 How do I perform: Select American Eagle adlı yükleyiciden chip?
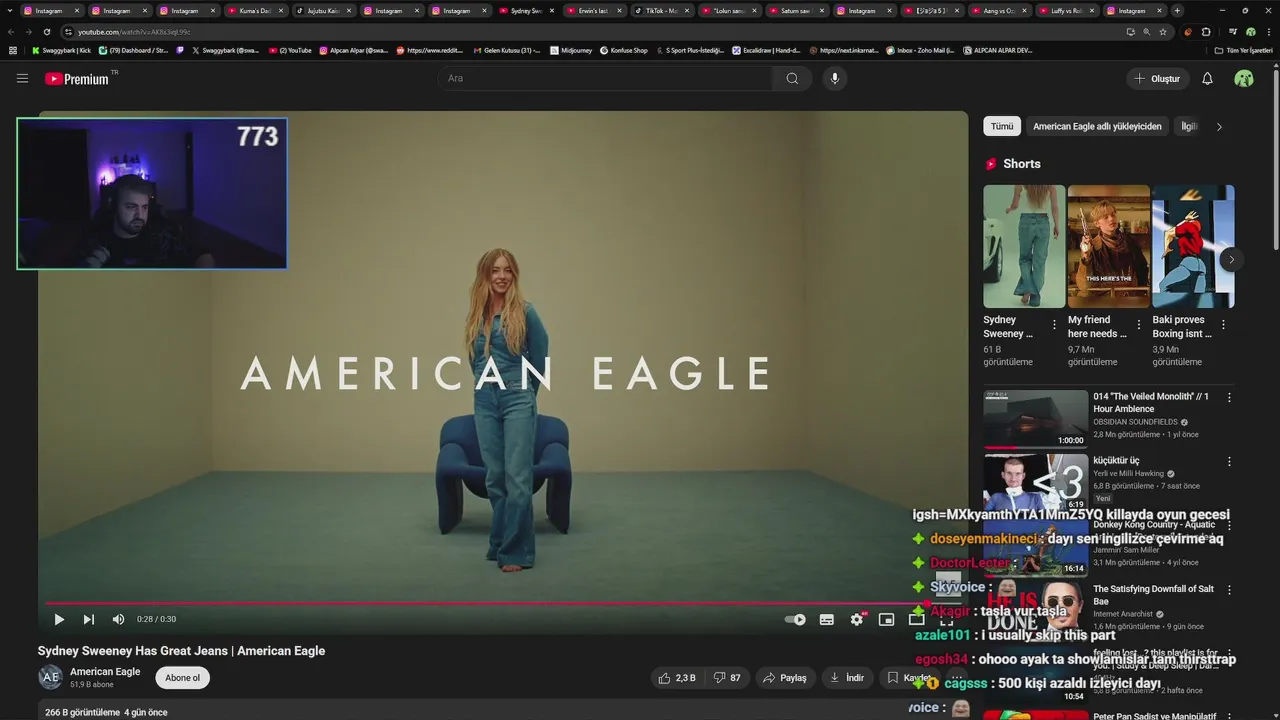tap(1097, 126)
